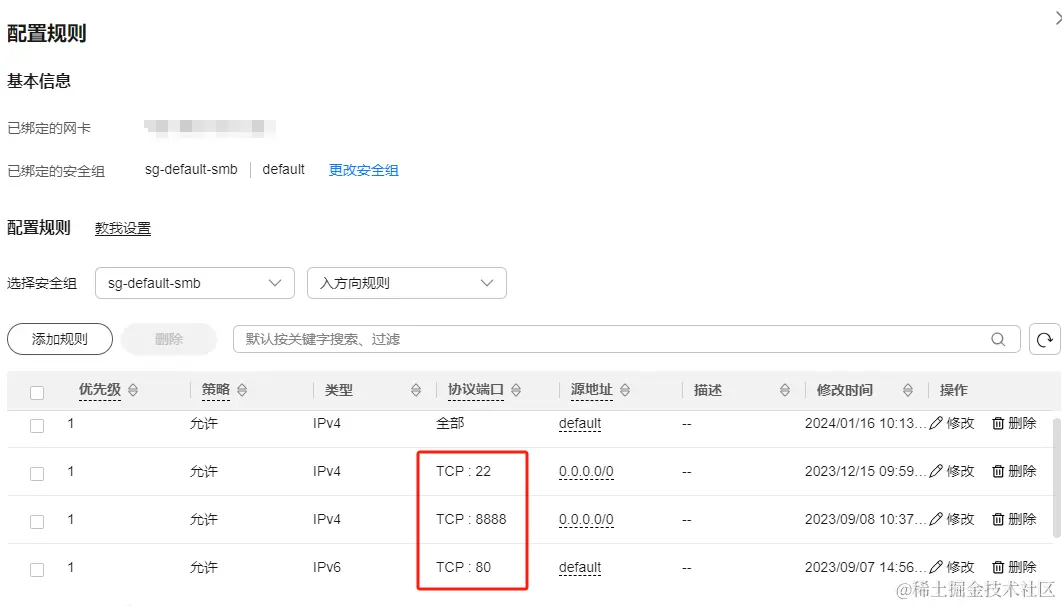Click the IPv6 type cell

(326, 567)
